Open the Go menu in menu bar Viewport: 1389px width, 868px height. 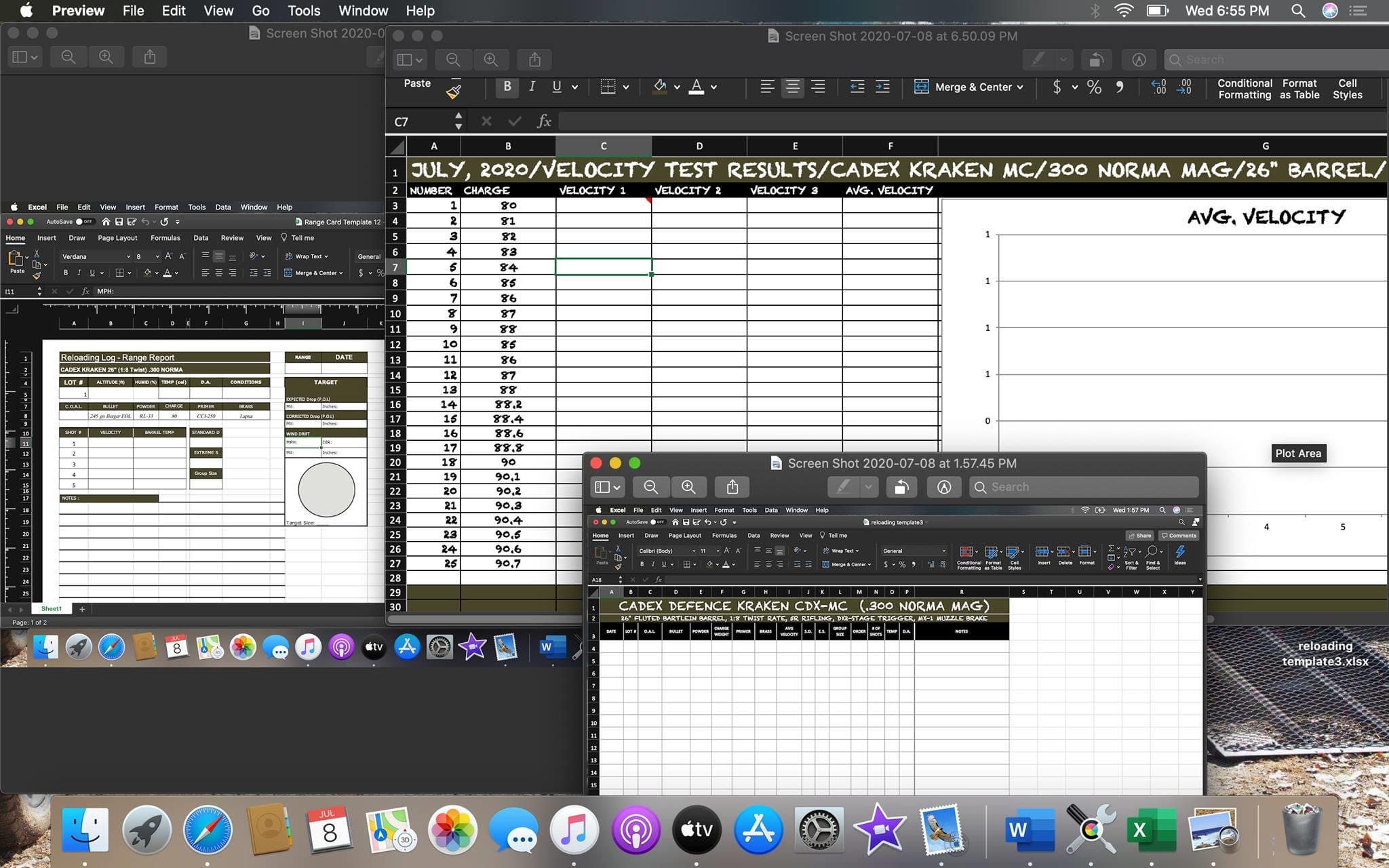click(x=260, y=11)
